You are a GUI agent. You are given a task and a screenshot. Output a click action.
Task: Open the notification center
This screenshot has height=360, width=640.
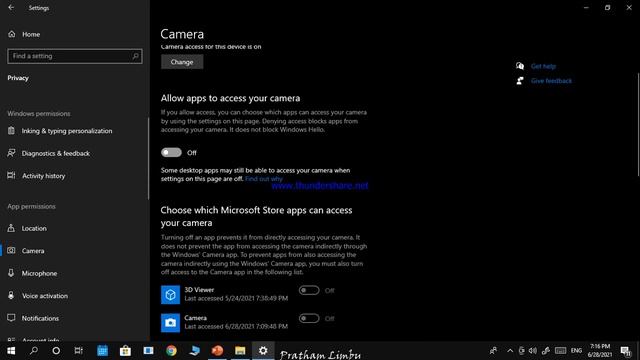625,351
